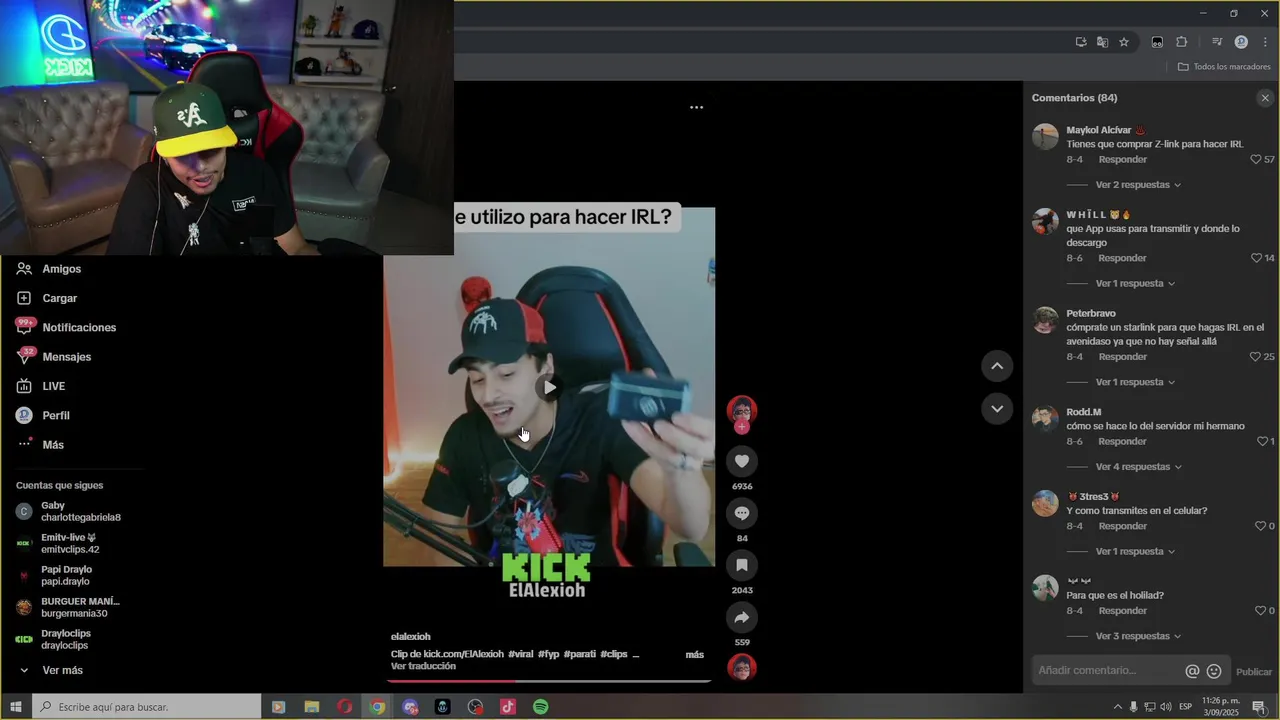Image resolution: width=1280 pixels, height=720 pixels.
Task: Open the emoji picker in comment box
Action: point(1214,671)
